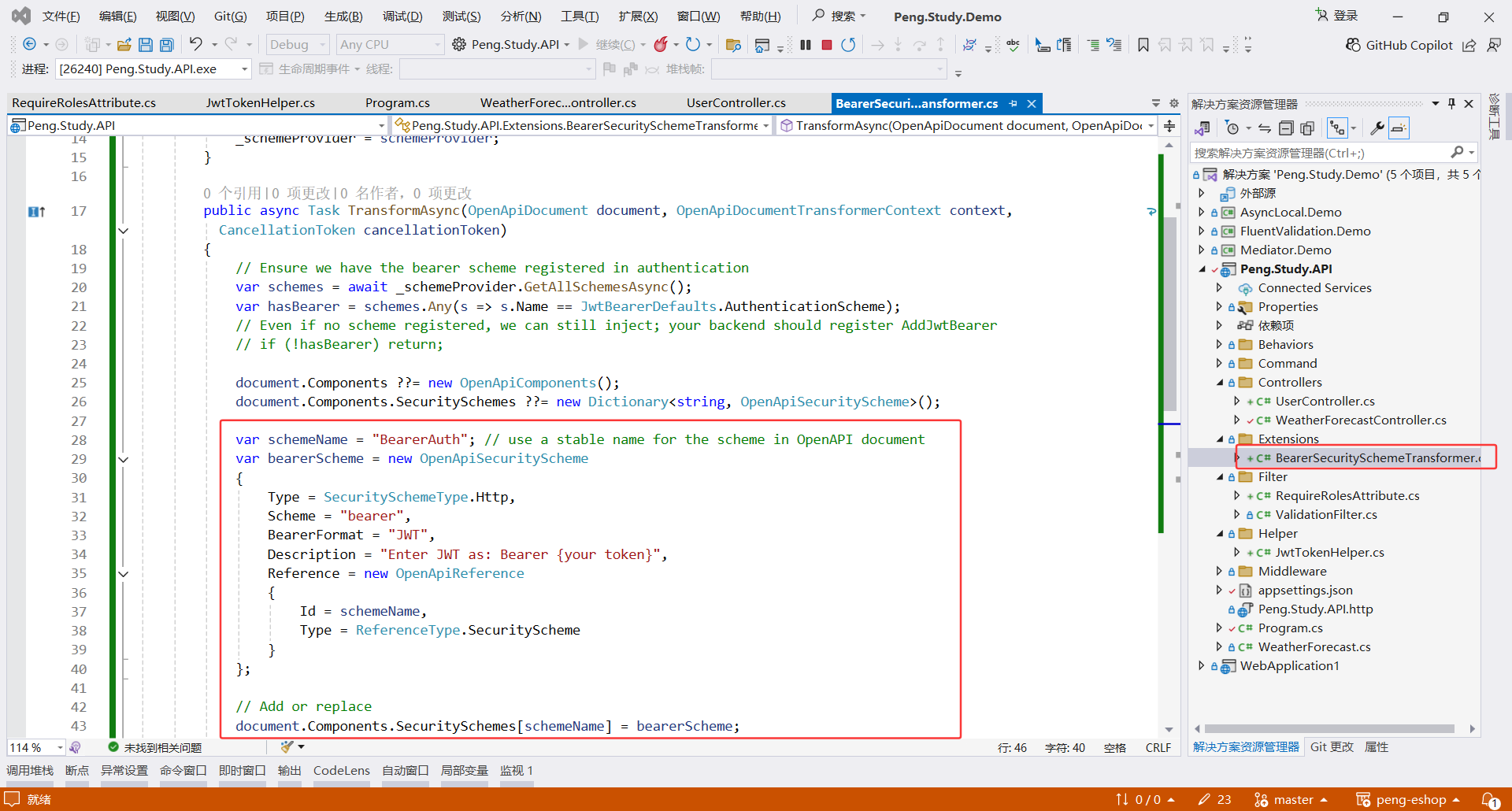This screenshot has height=811, width=1512.
Task: Switch to JwtTokenHelper.cs tab
Action: pyautogui.click(x=260, y=103)
